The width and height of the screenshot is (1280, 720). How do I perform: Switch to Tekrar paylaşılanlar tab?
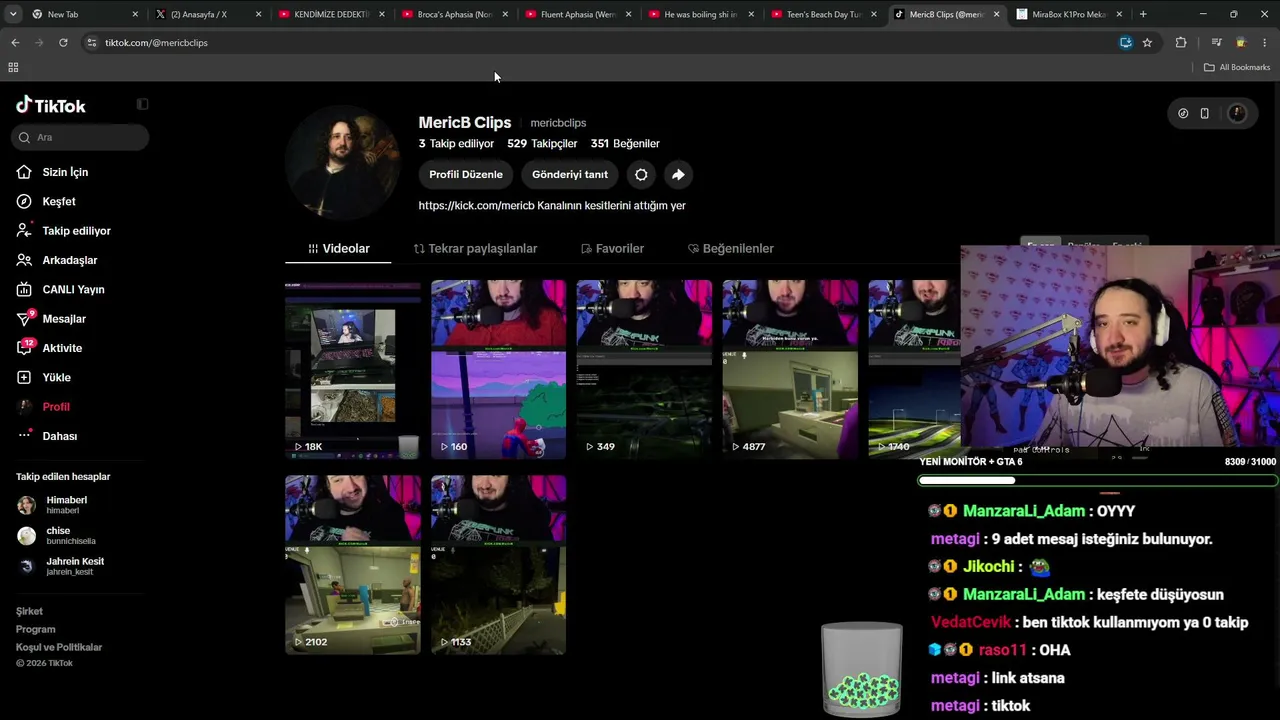[x=475, y=248]
